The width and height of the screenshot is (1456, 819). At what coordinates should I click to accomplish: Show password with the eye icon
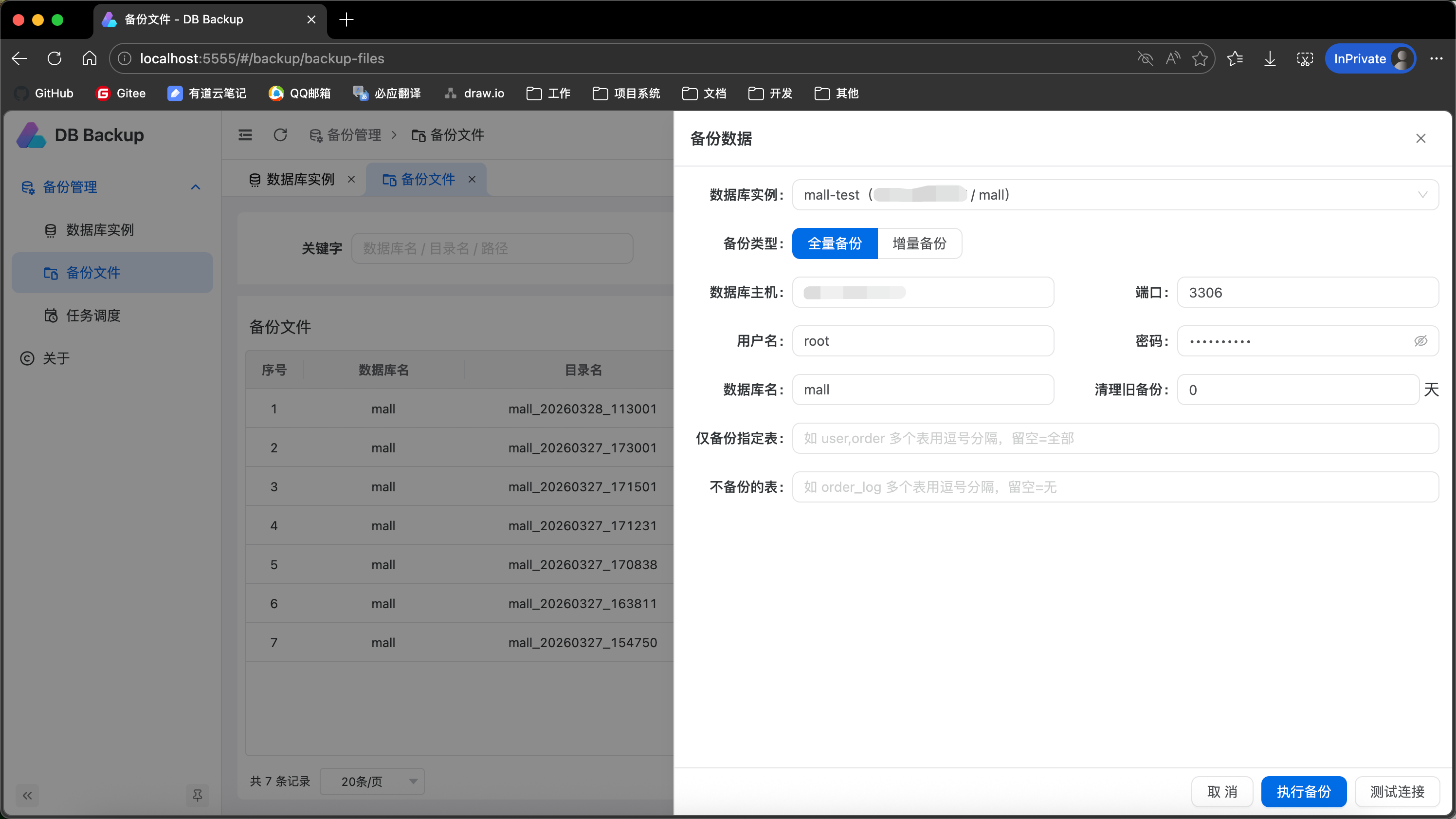(1420, 340)
